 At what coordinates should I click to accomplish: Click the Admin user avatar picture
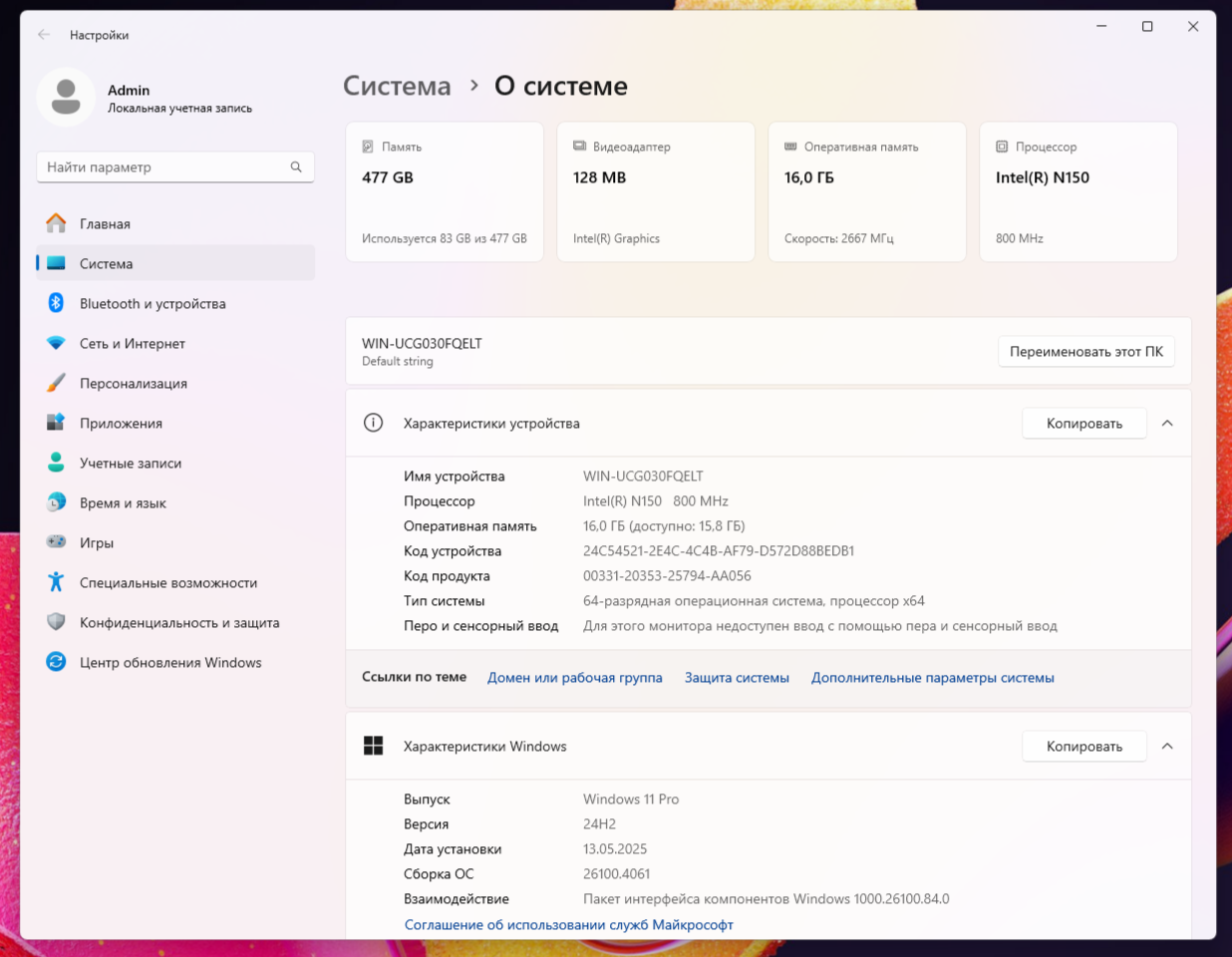coord(66,97)
